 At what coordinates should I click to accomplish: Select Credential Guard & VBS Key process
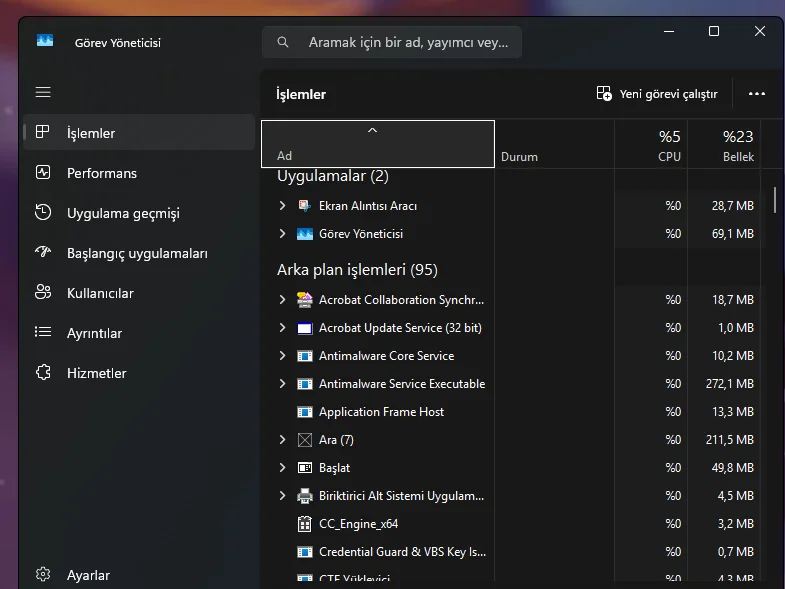click(x=403, y=552)
